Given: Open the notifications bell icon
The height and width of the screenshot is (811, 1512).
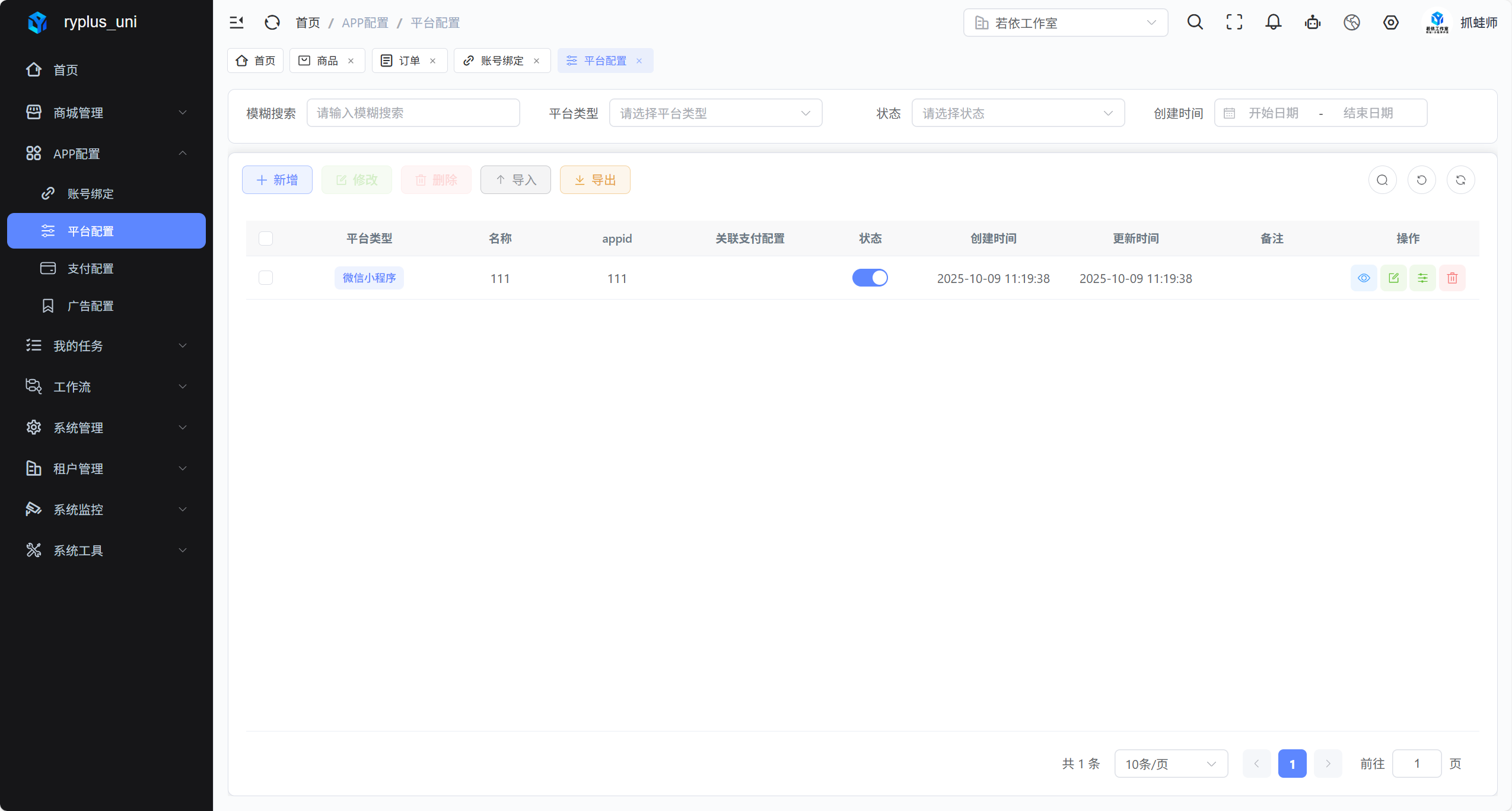Looking at the screenshot, I should click(1273, 23).
